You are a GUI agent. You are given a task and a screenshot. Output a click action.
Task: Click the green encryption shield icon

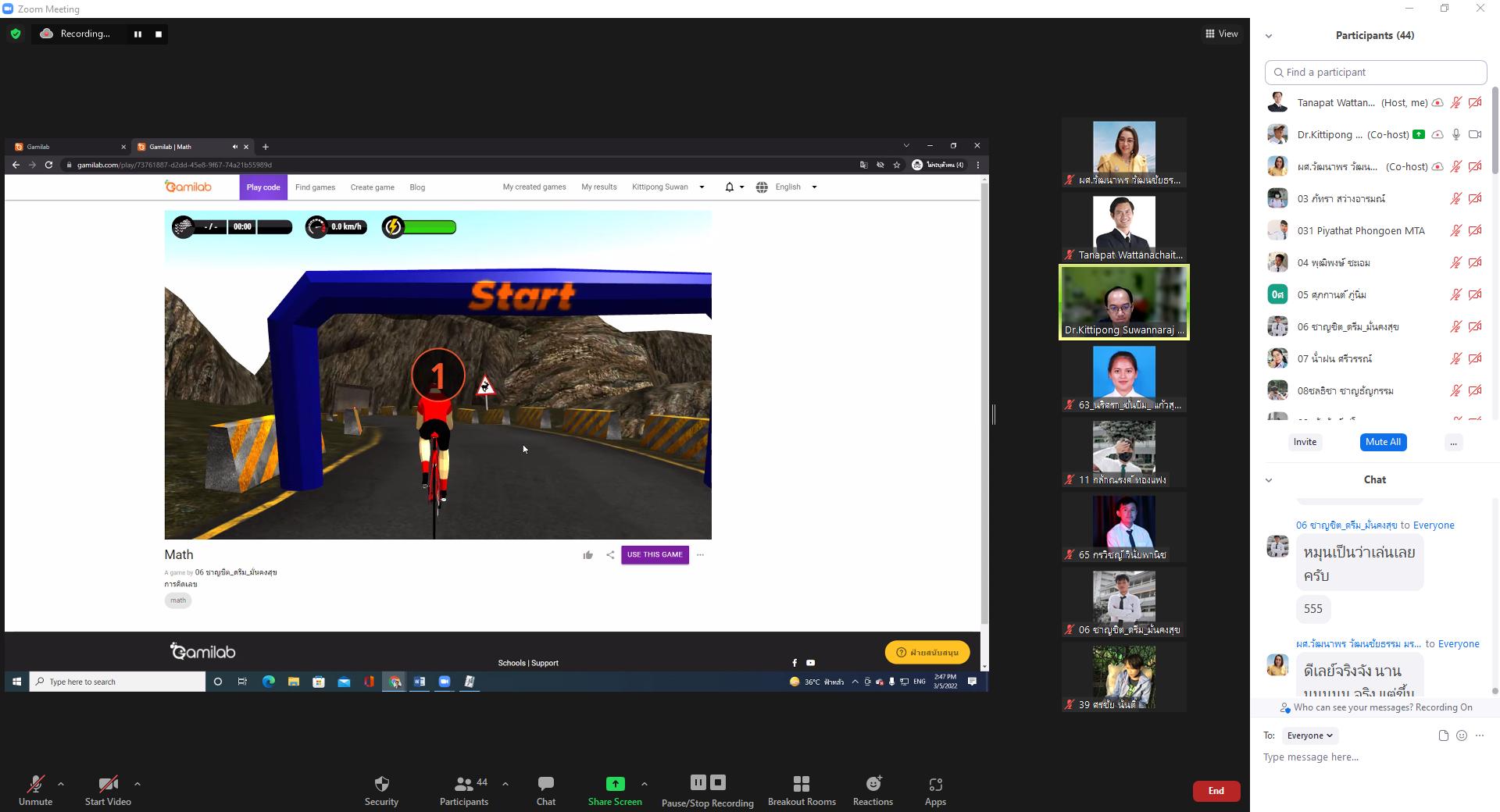coord(16,34)
